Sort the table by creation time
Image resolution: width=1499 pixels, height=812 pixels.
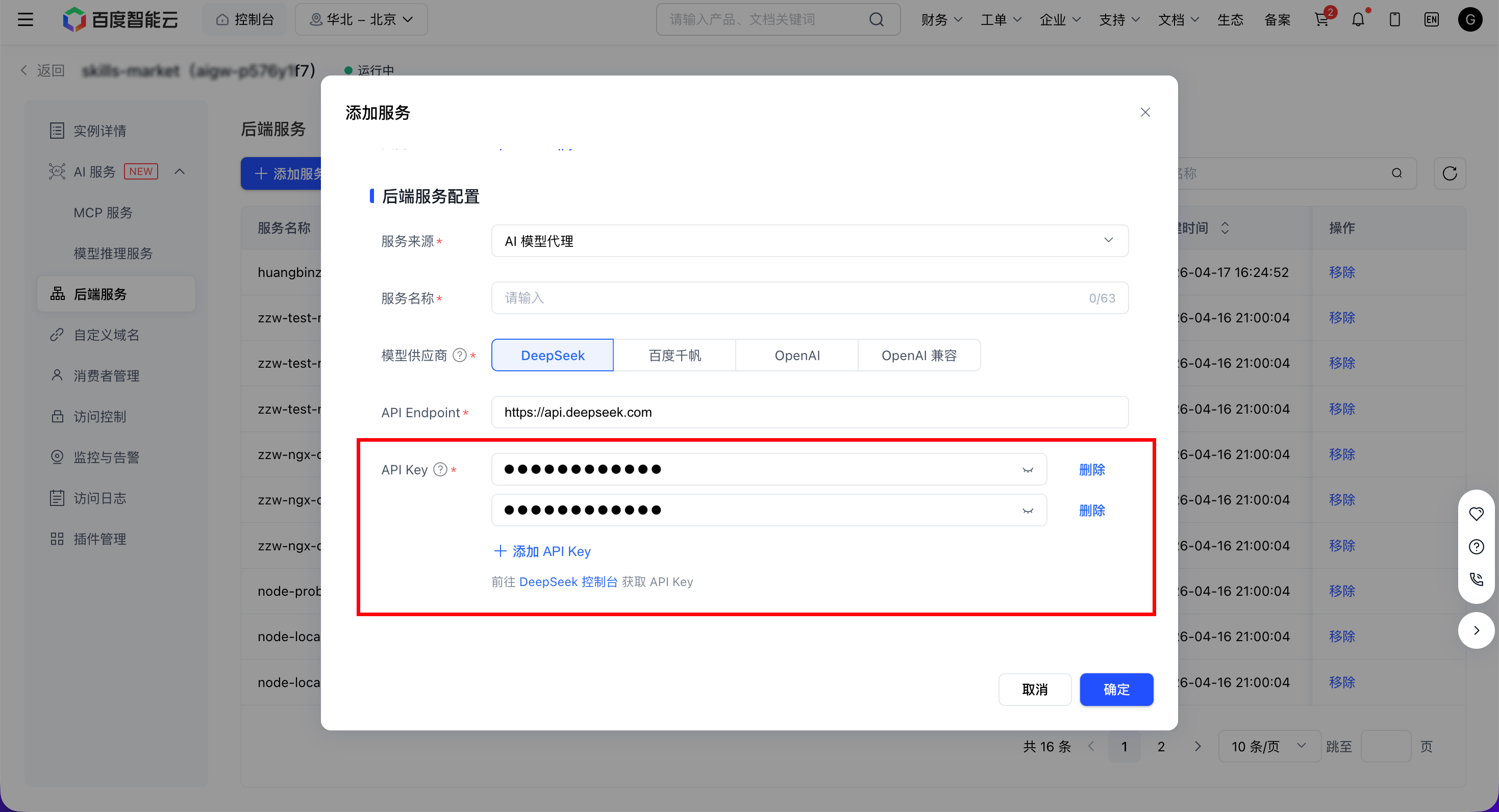tap(1225, 228)
